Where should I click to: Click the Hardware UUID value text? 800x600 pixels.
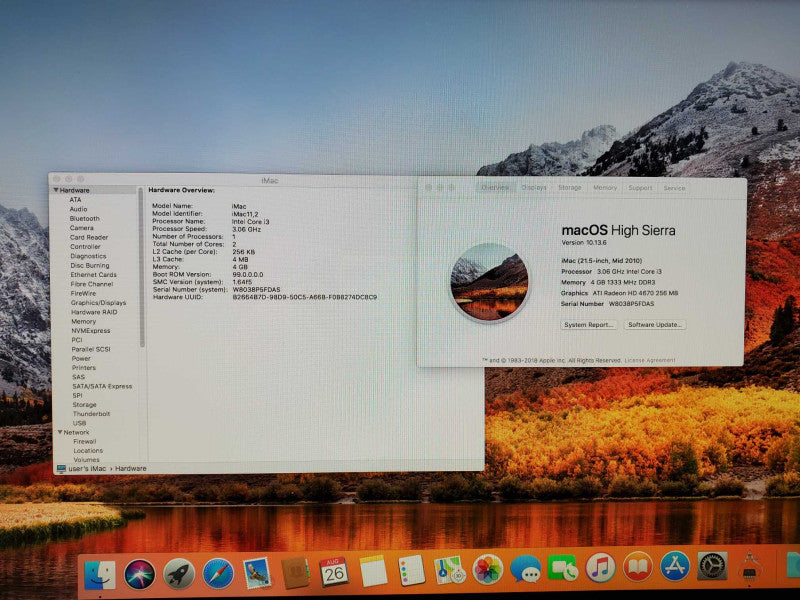point(305,297)
